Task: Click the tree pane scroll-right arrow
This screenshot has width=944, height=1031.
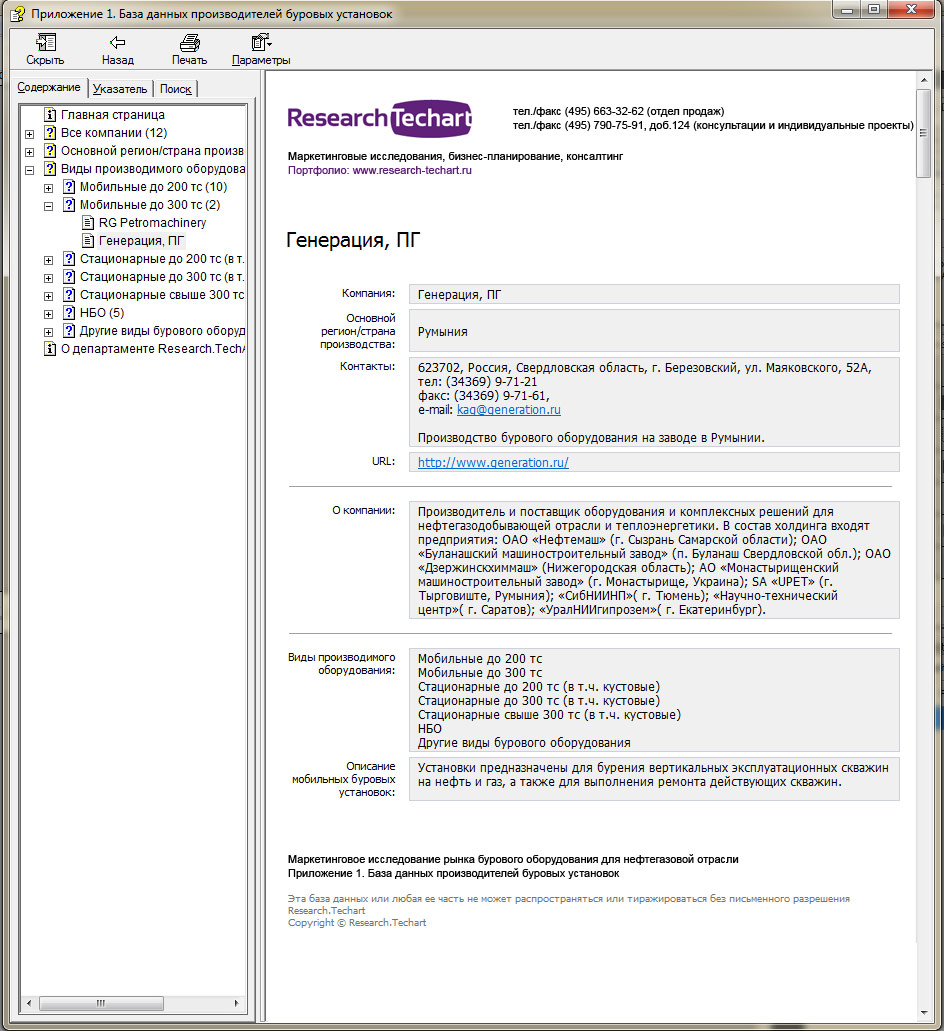Action: pos(237,1003)
